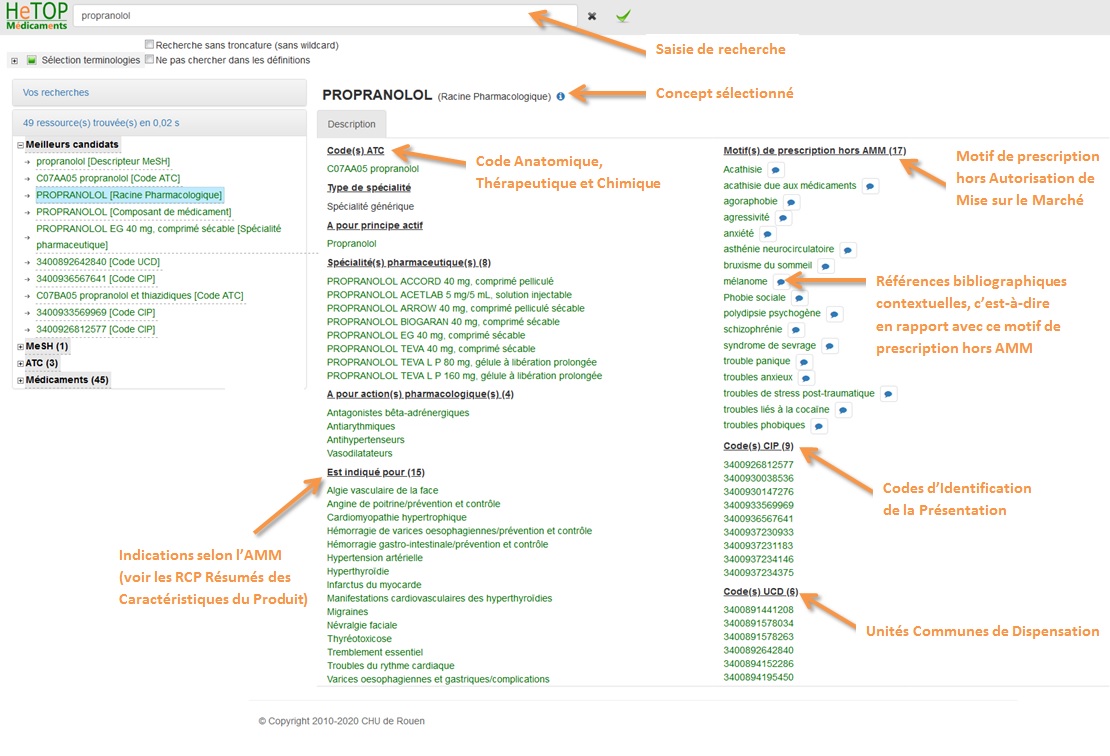Open references bubble for agoraphobie

click(791, 202)
